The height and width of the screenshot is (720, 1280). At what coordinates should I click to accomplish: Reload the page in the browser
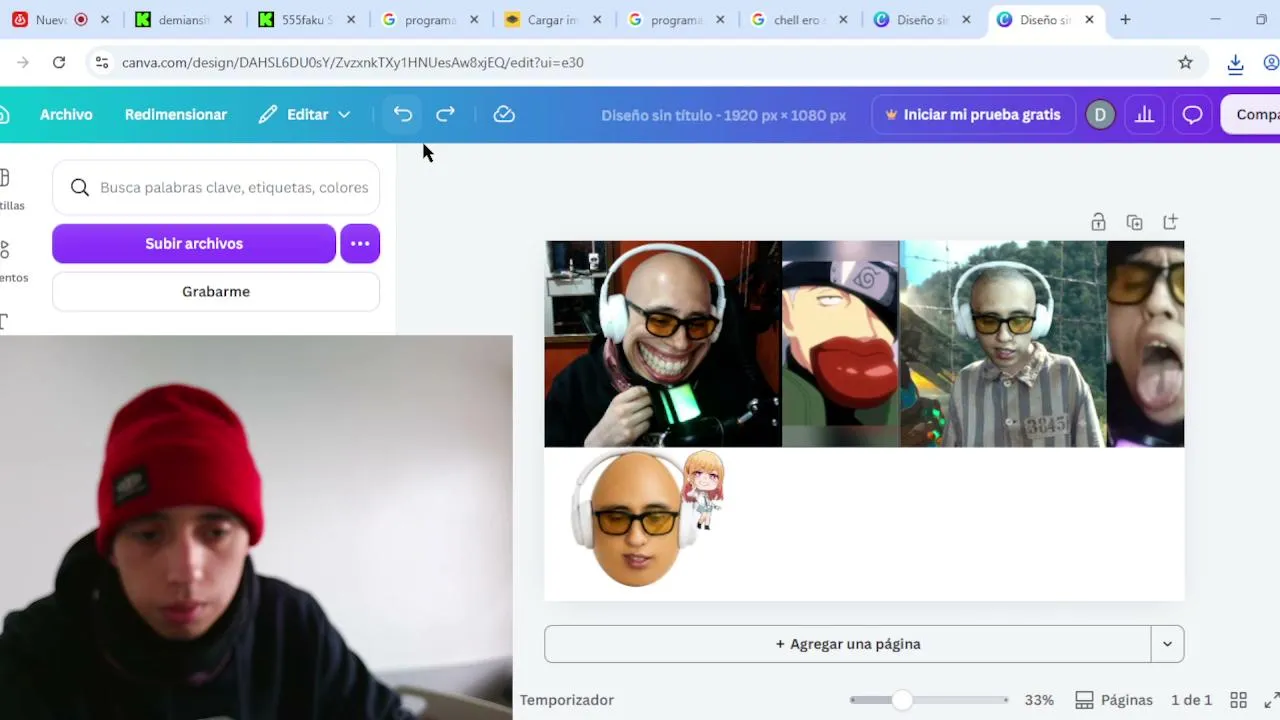59,62
